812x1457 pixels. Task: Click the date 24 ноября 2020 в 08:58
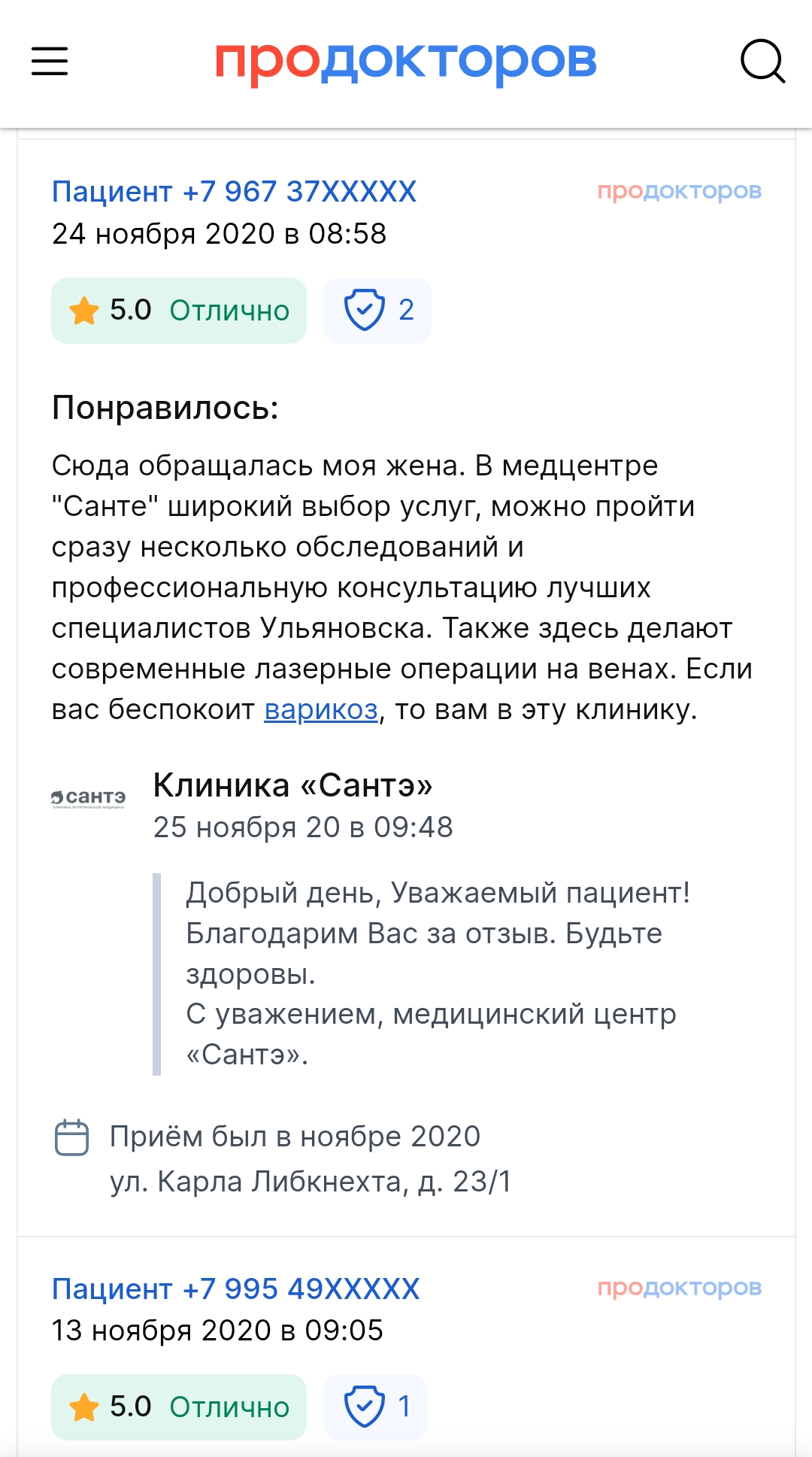(x=219, y=234)
